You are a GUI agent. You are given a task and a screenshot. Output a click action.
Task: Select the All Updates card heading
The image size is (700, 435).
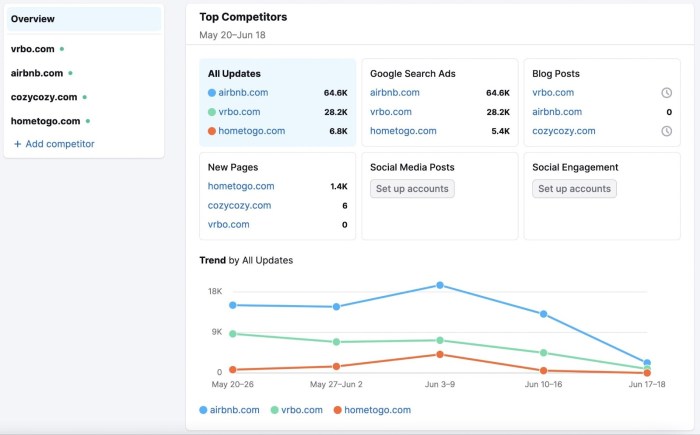point(234,74)
